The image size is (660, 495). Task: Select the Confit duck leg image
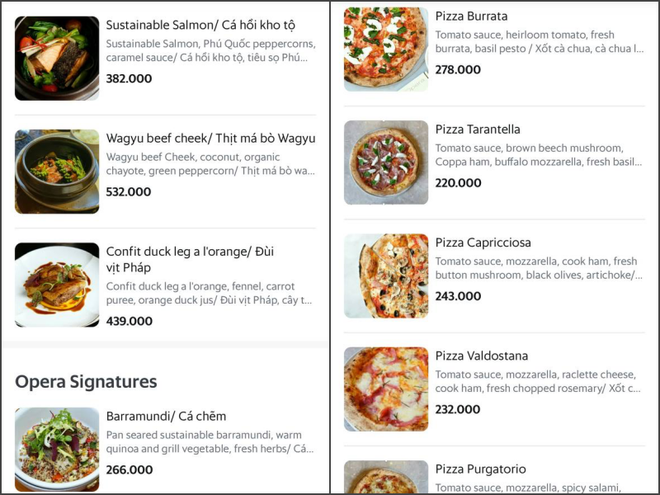pyautogui.click(x=57, y=285)
